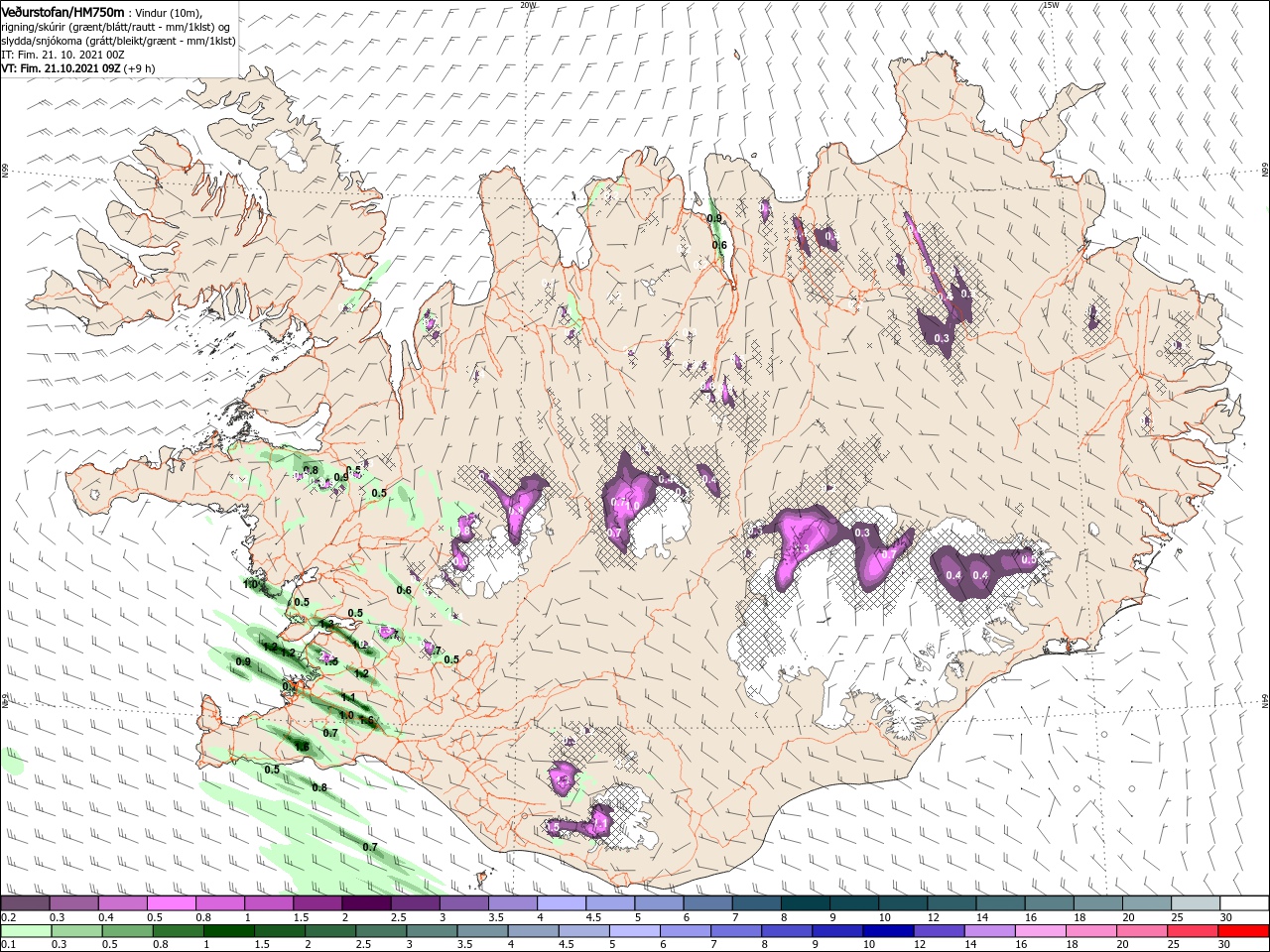This screenshot has width=1270, height=952.
Task: Click the 'Vindur (10m),' header text
Action: click(169, 12)
